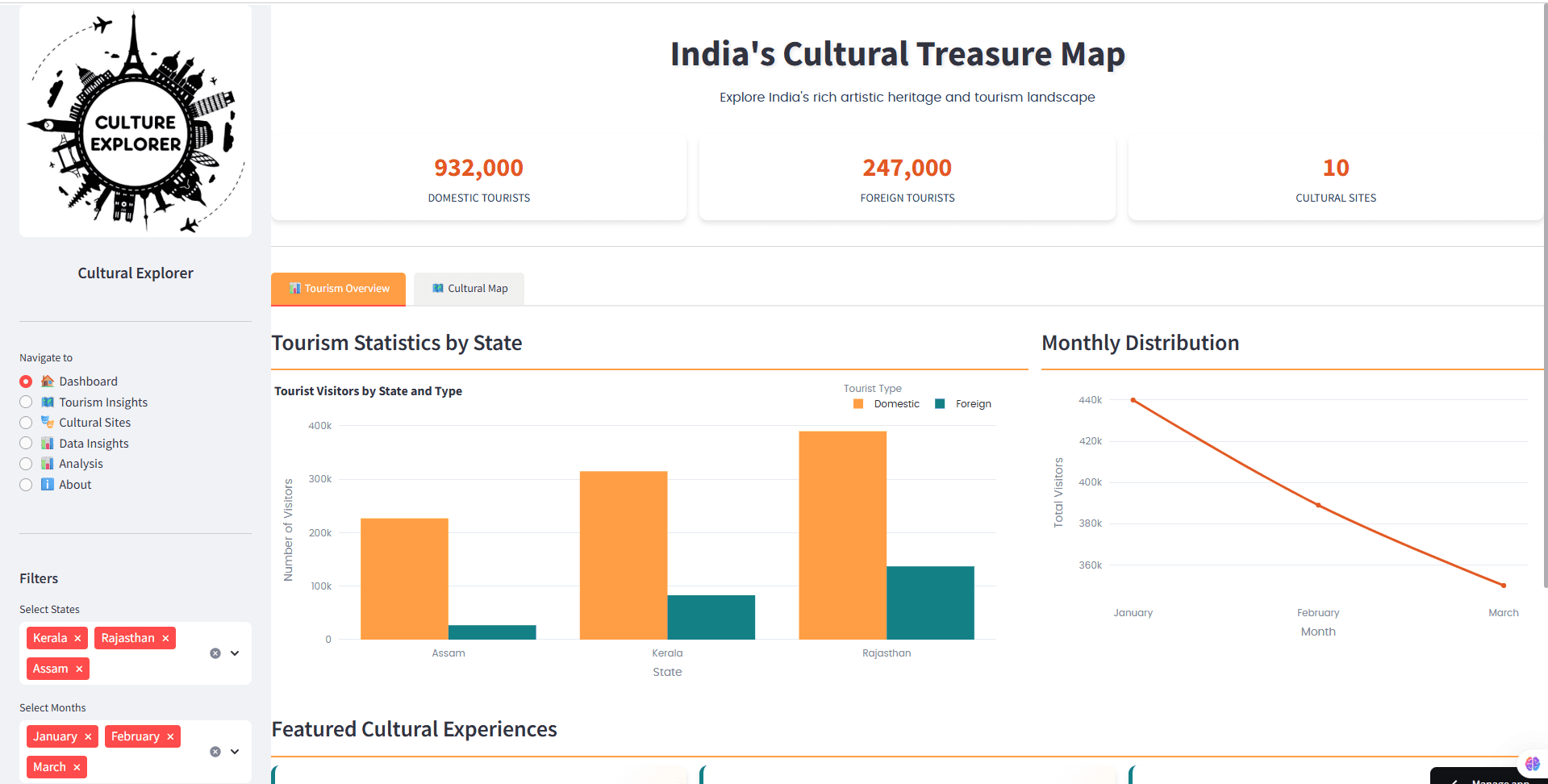Expand the Select States dropdown chevron
Image resolution: width=1548 pixels, height=784 pixels.
click(235, 653)
